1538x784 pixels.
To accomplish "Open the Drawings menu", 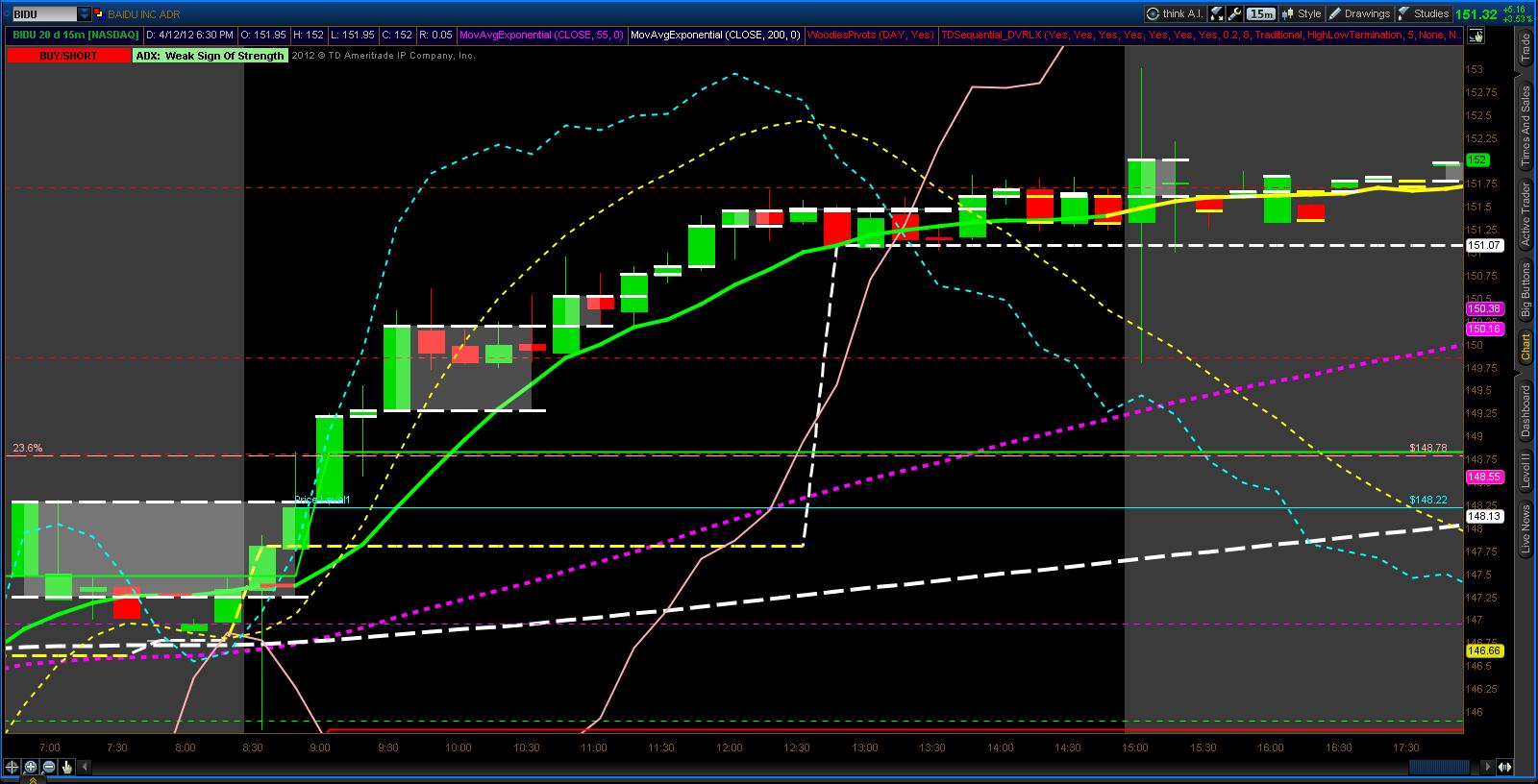I will (1359, 13).
